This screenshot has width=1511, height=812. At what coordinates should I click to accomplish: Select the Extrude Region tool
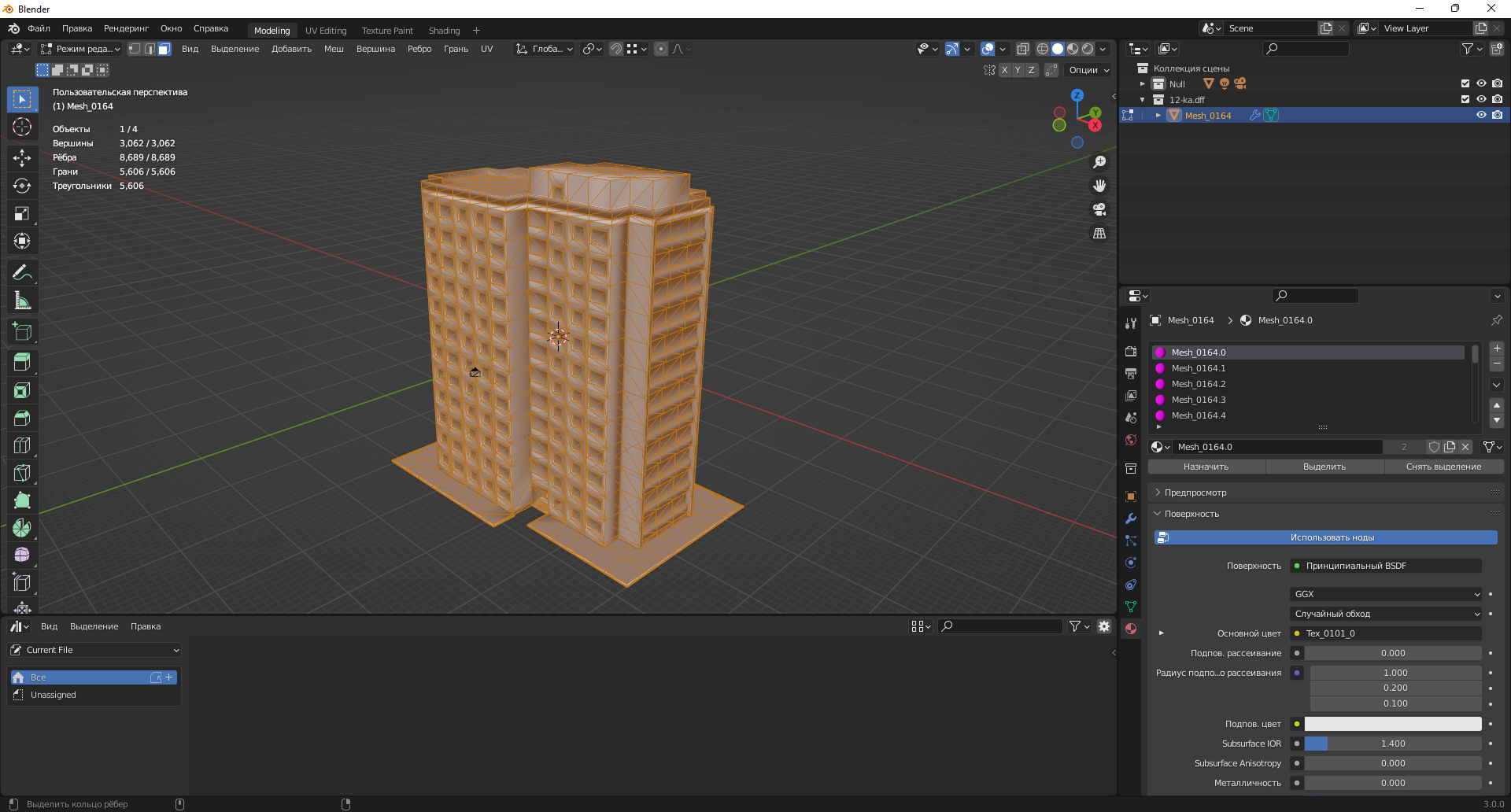click(22, 362)
